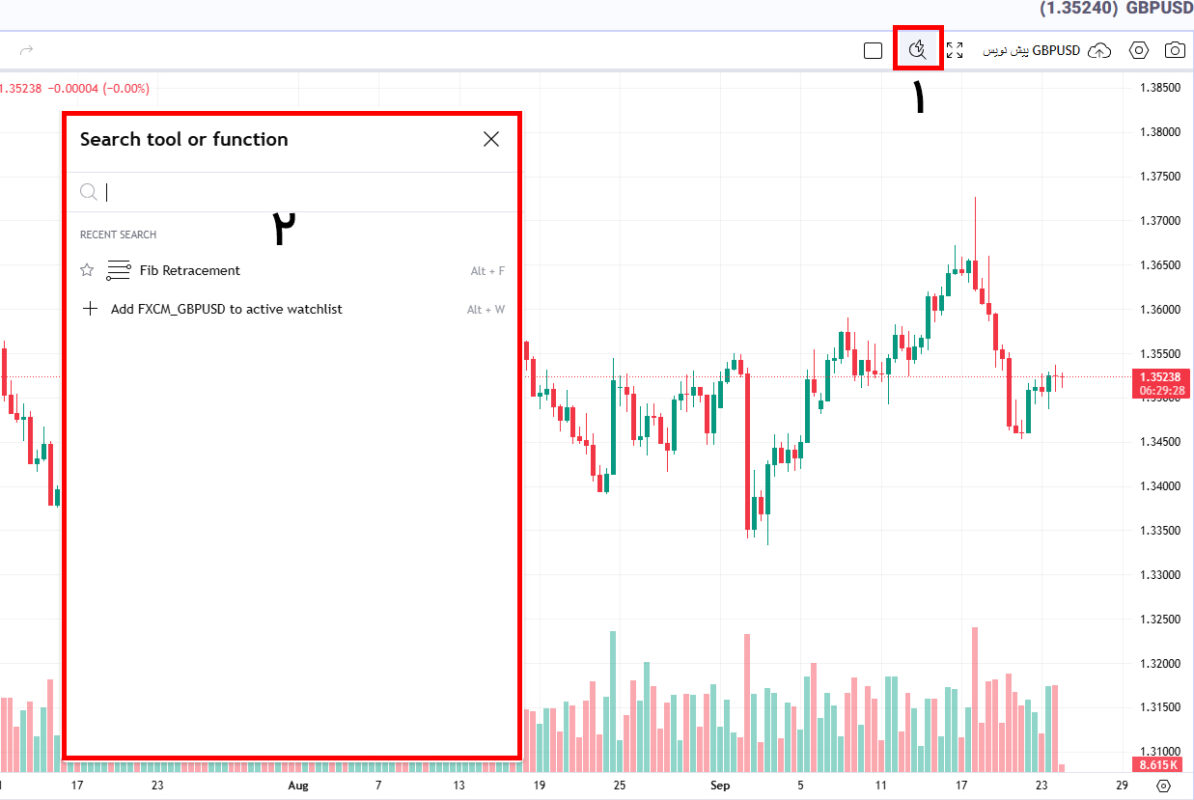Click the Fib Retracement tool icon
Screen dimensions: 1194x800
point(119,270)
